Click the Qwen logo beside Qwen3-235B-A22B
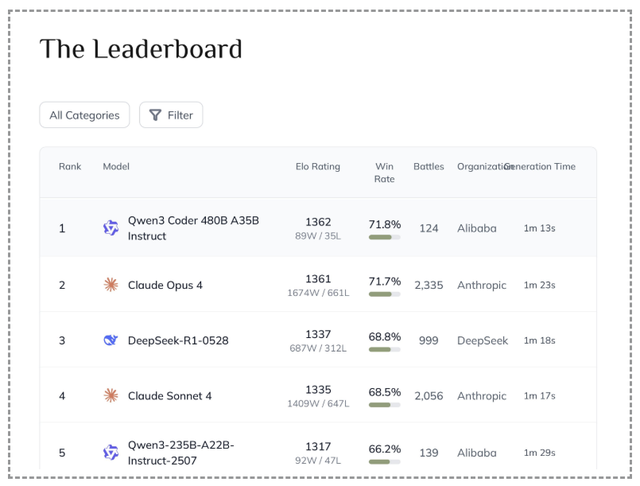This screenshot has width=640, height=486. click(111, 453)
